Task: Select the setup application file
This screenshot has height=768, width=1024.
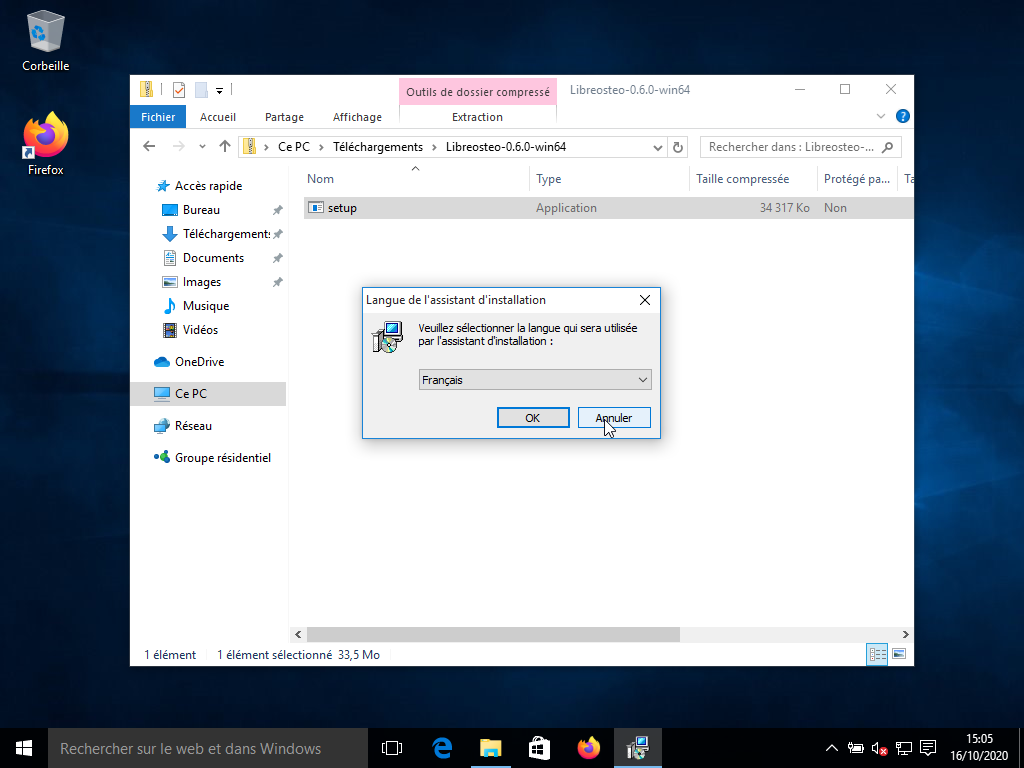Action: (609, 208)
